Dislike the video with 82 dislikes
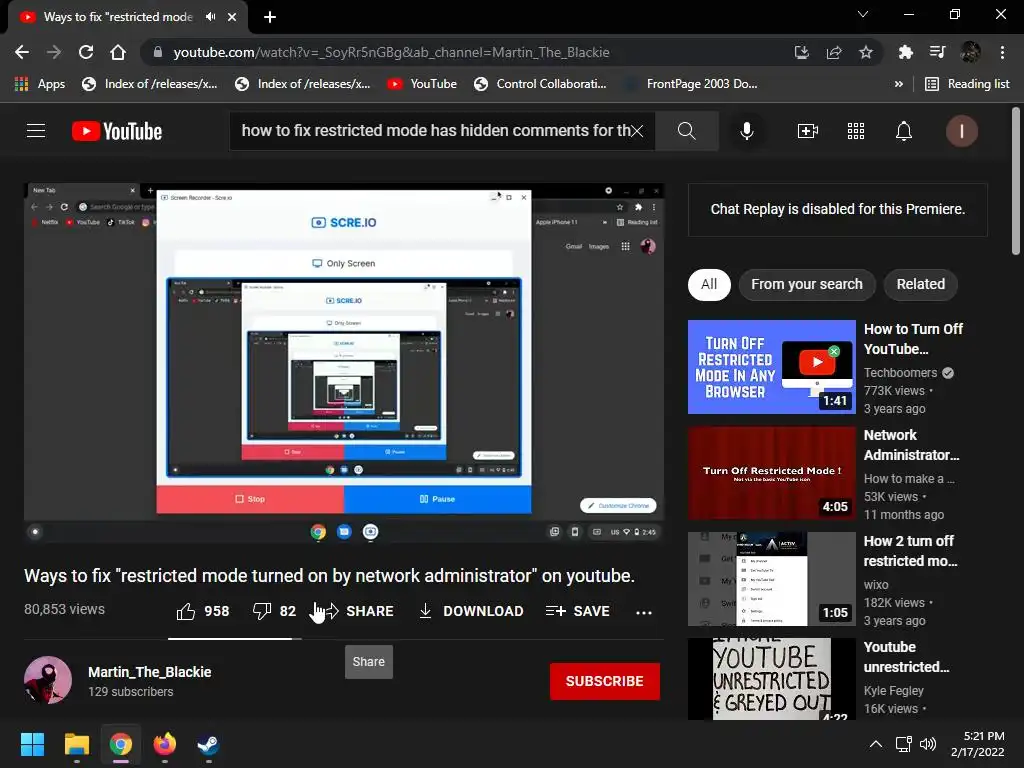1024x768 pixels. pyautogui.click(x=274, y=611)
